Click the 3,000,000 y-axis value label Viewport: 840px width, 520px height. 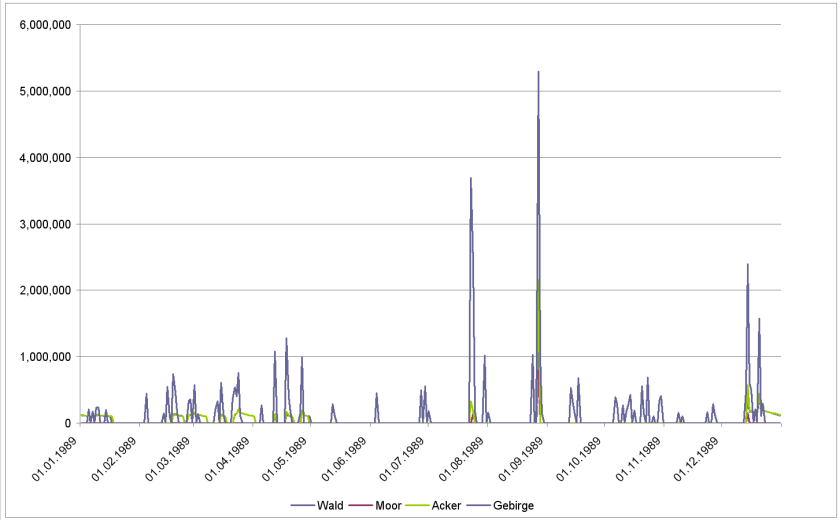pos(45,224)
